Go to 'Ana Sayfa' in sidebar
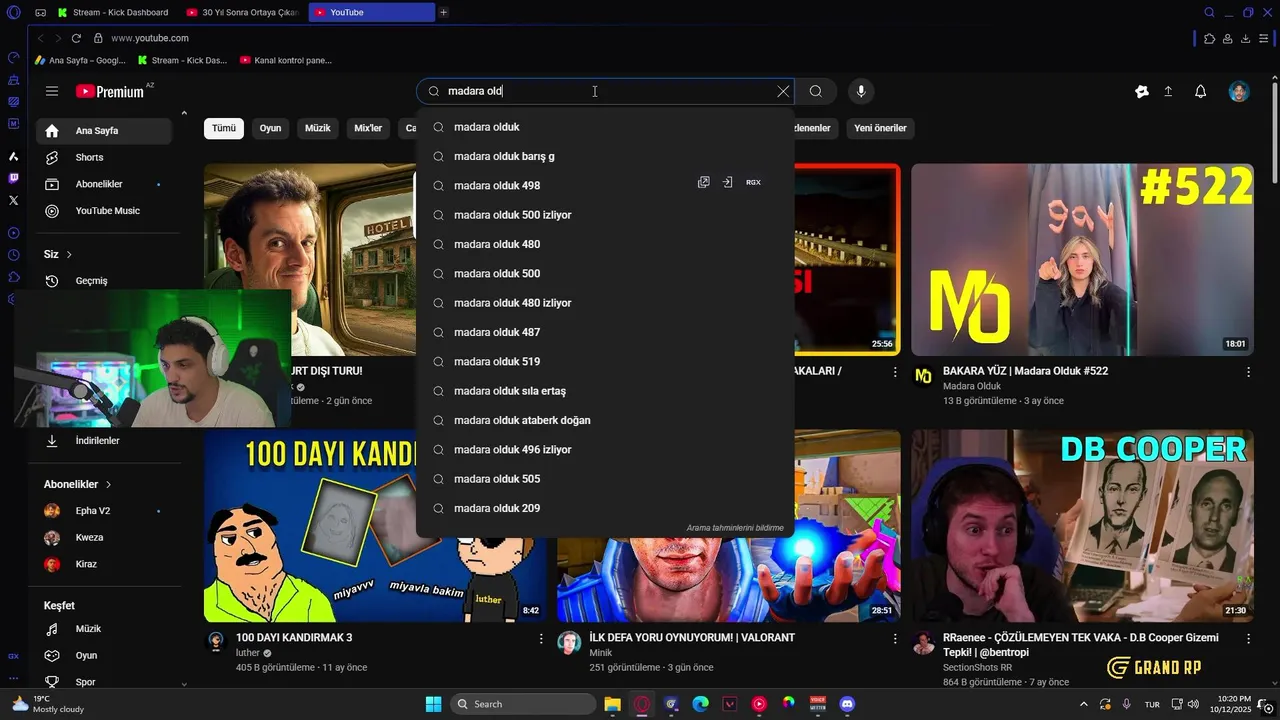The image size is (1280, 720). pyautogui.click(x=104, y=131)
